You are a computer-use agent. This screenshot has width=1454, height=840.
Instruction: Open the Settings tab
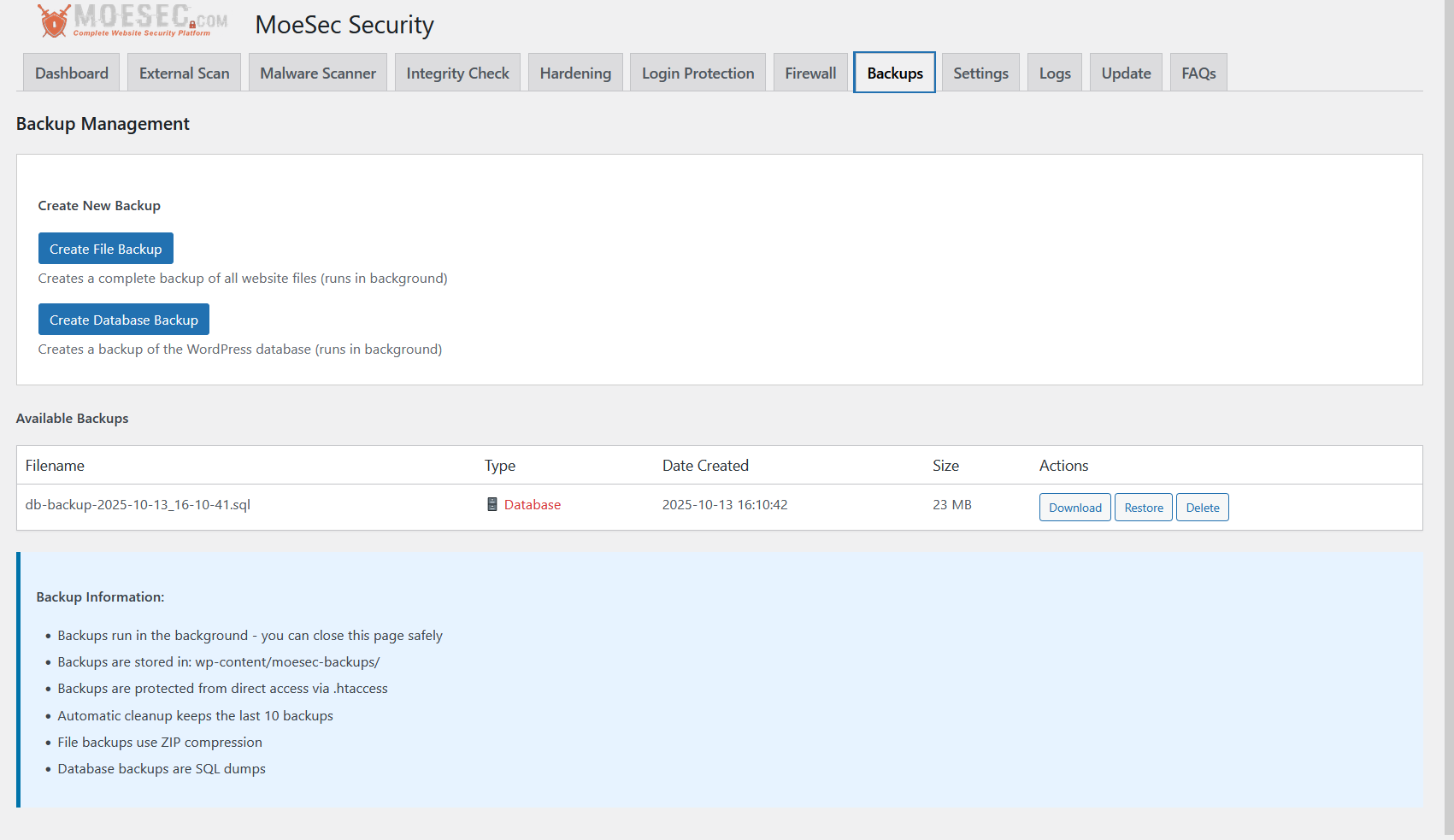[980, 73]
